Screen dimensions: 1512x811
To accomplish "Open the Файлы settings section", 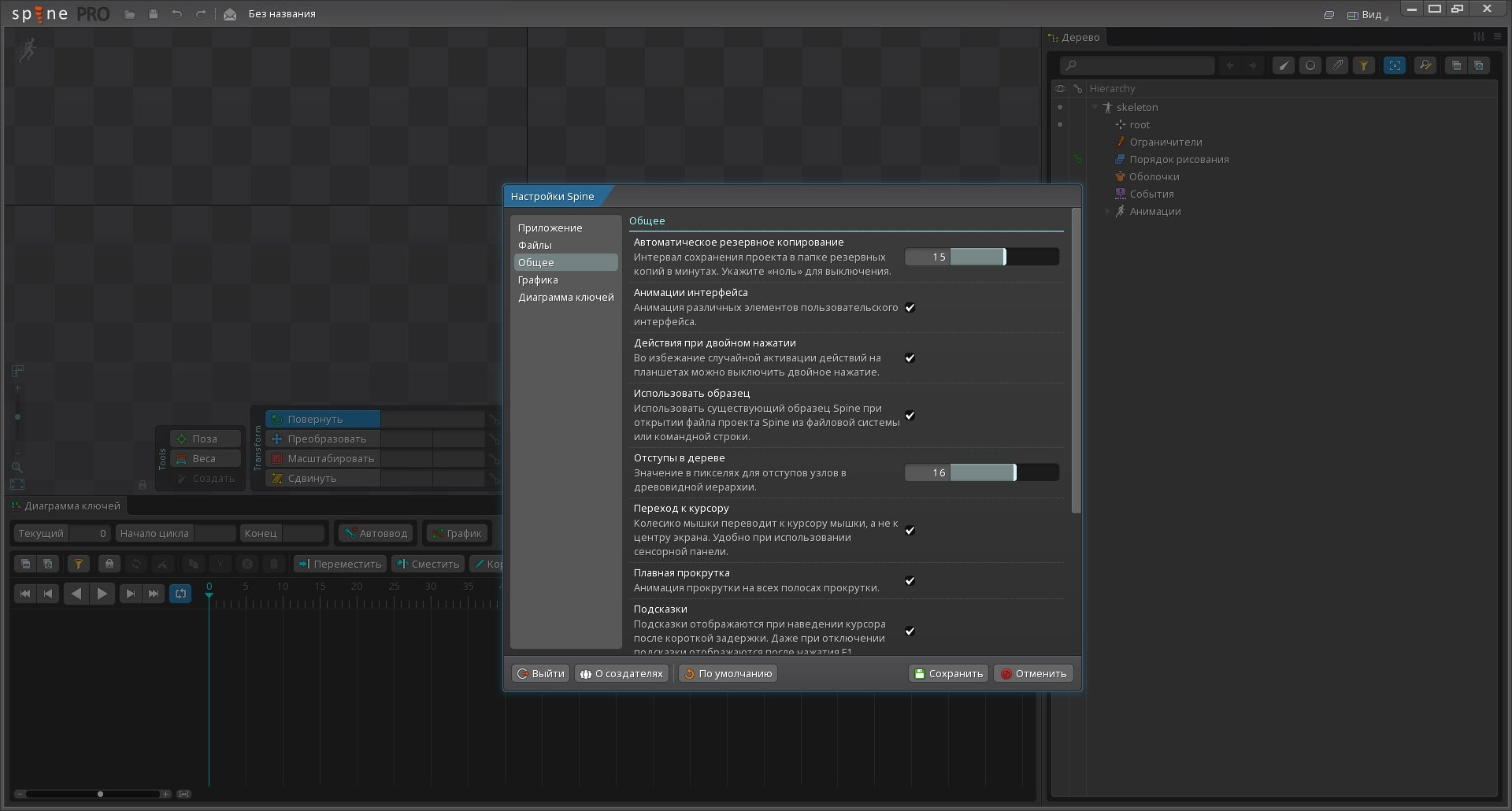I will [x=535, y=245].
